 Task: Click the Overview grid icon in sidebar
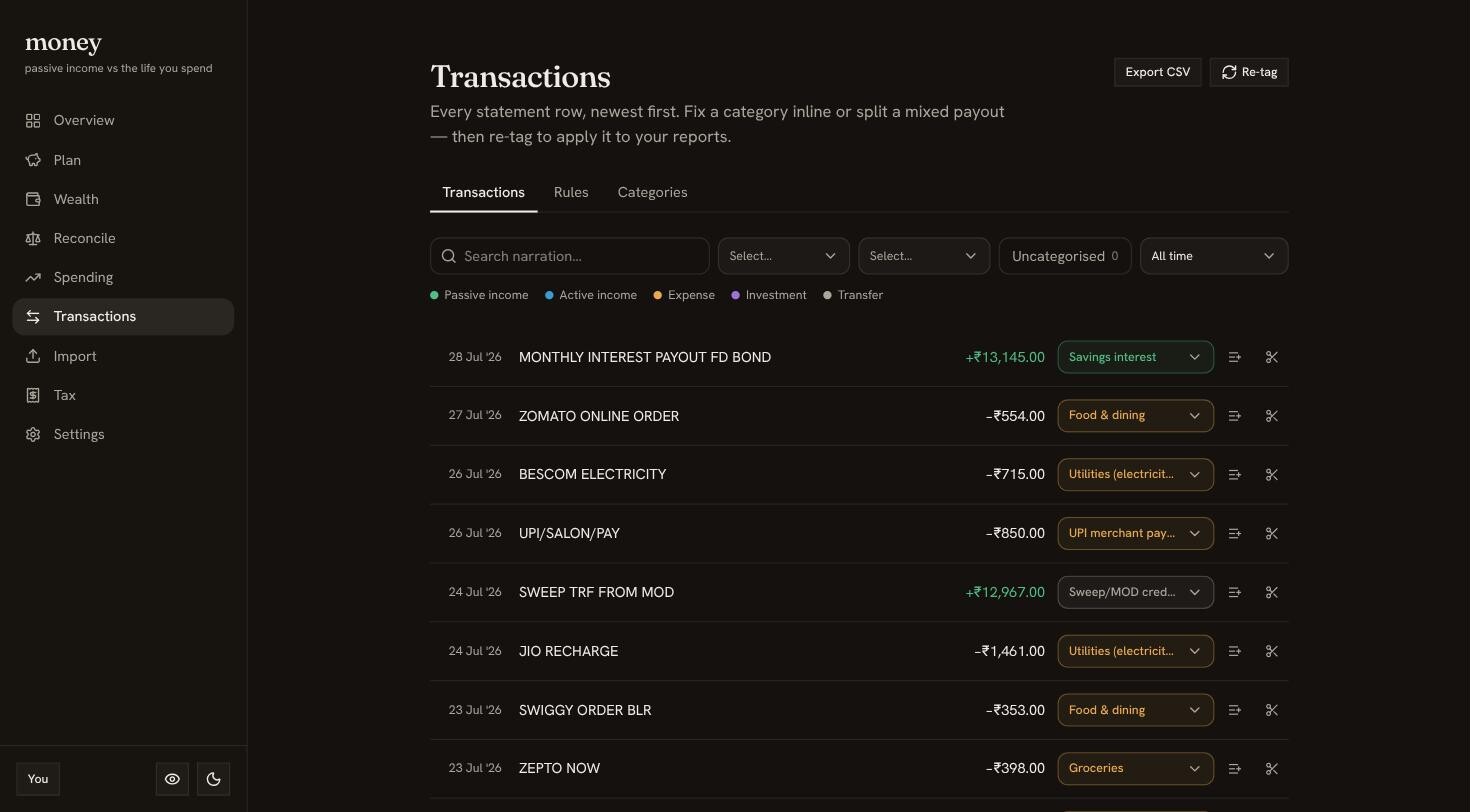pos(33,121)
